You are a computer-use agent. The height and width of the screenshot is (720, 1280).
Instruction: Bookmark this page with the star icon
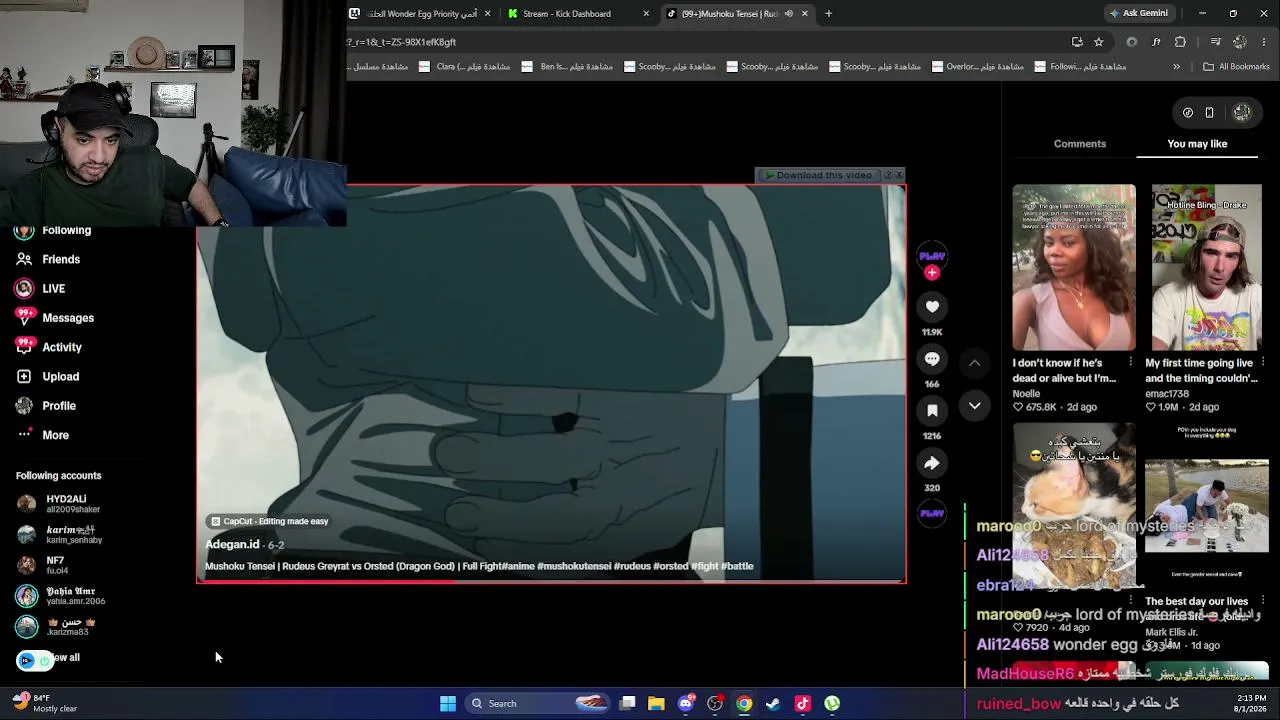click(1099, 42)
